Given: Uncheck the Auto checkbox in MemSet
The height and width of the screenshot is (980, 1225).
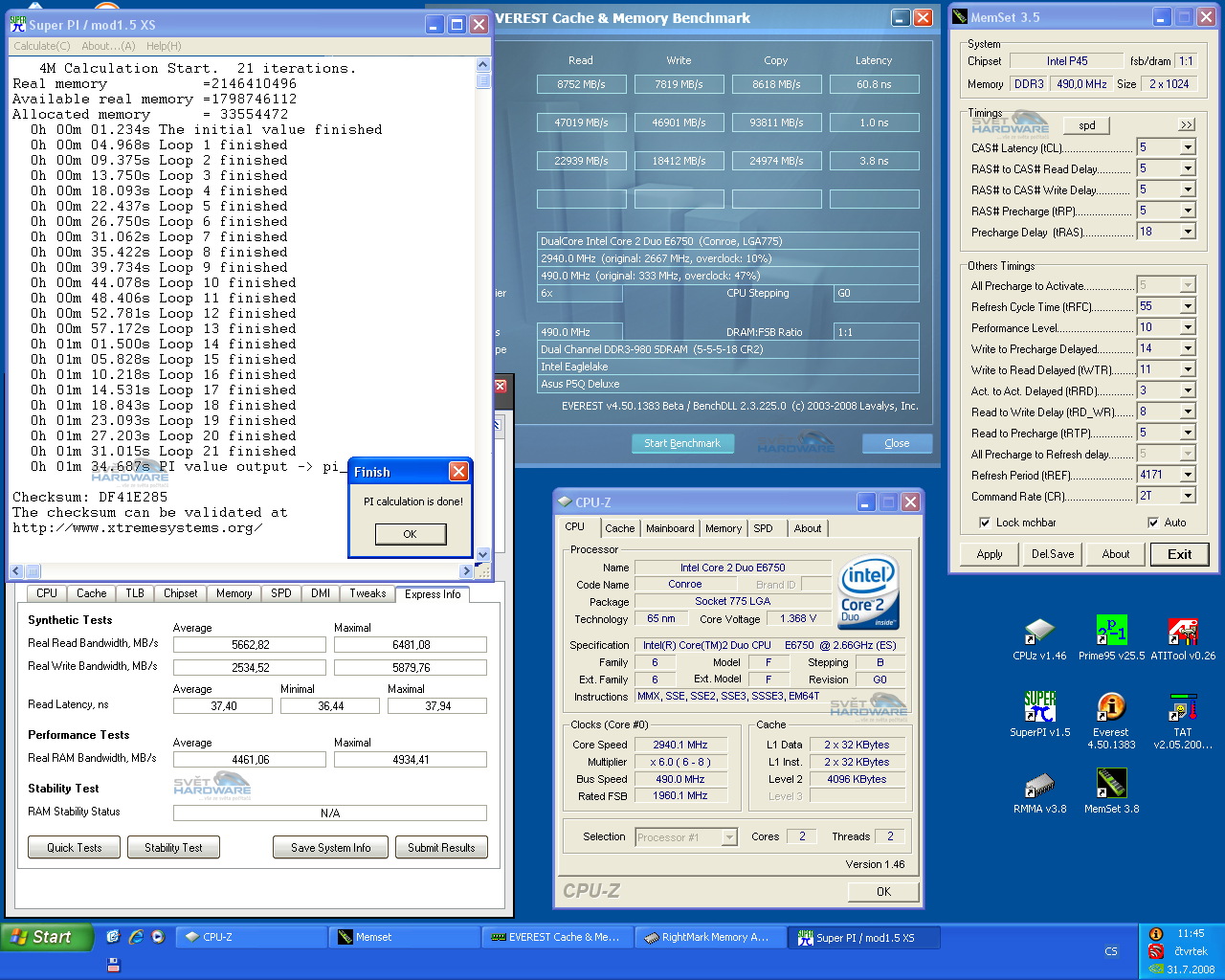Looking at the screenshot, I should (1153, 523).
